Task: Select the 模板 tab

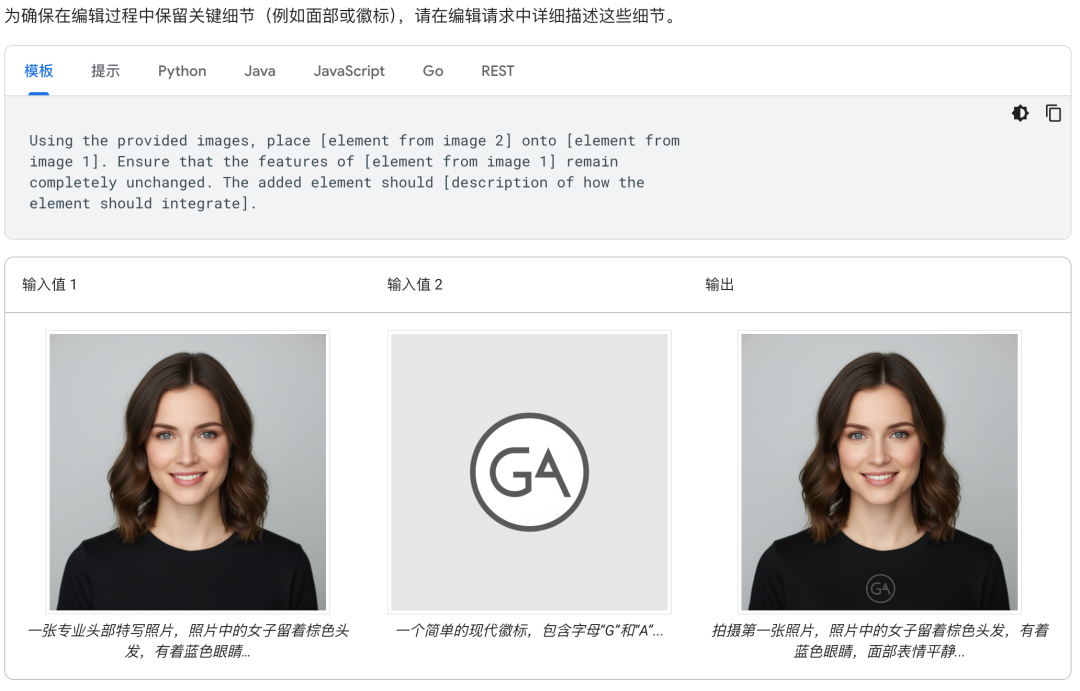Action: tap(39, 71)
